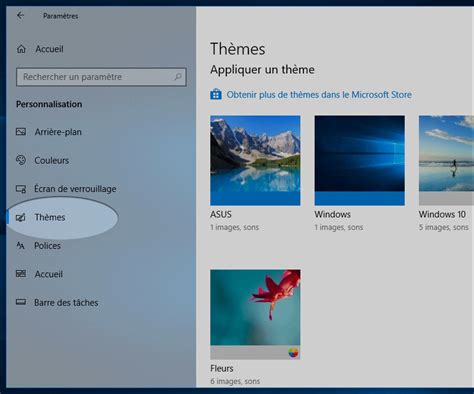Click the Polices font icon

click(x=20, y=246)
